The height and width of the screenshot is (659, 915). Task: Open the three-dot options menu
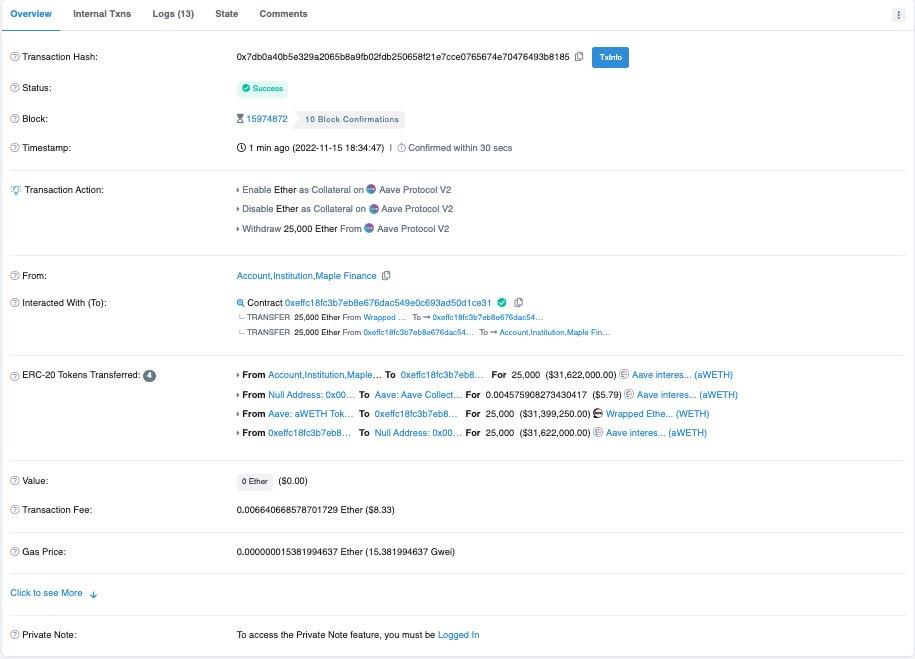(898, 15)
